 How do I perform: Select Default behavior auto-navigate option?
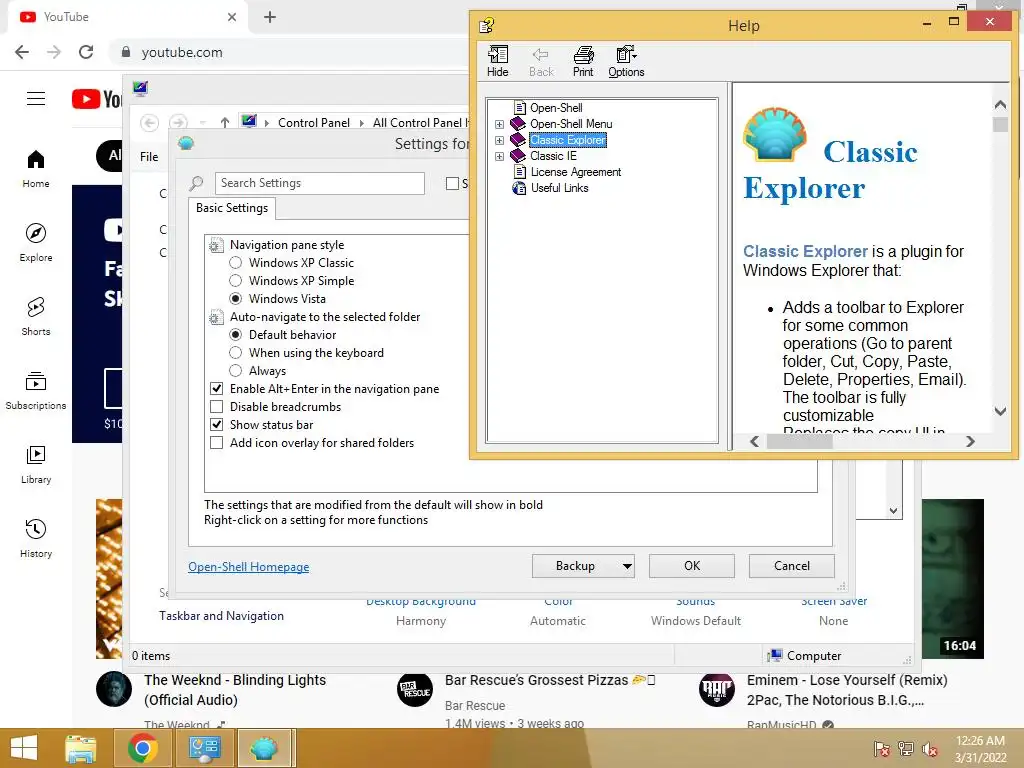tap(236, 334)
